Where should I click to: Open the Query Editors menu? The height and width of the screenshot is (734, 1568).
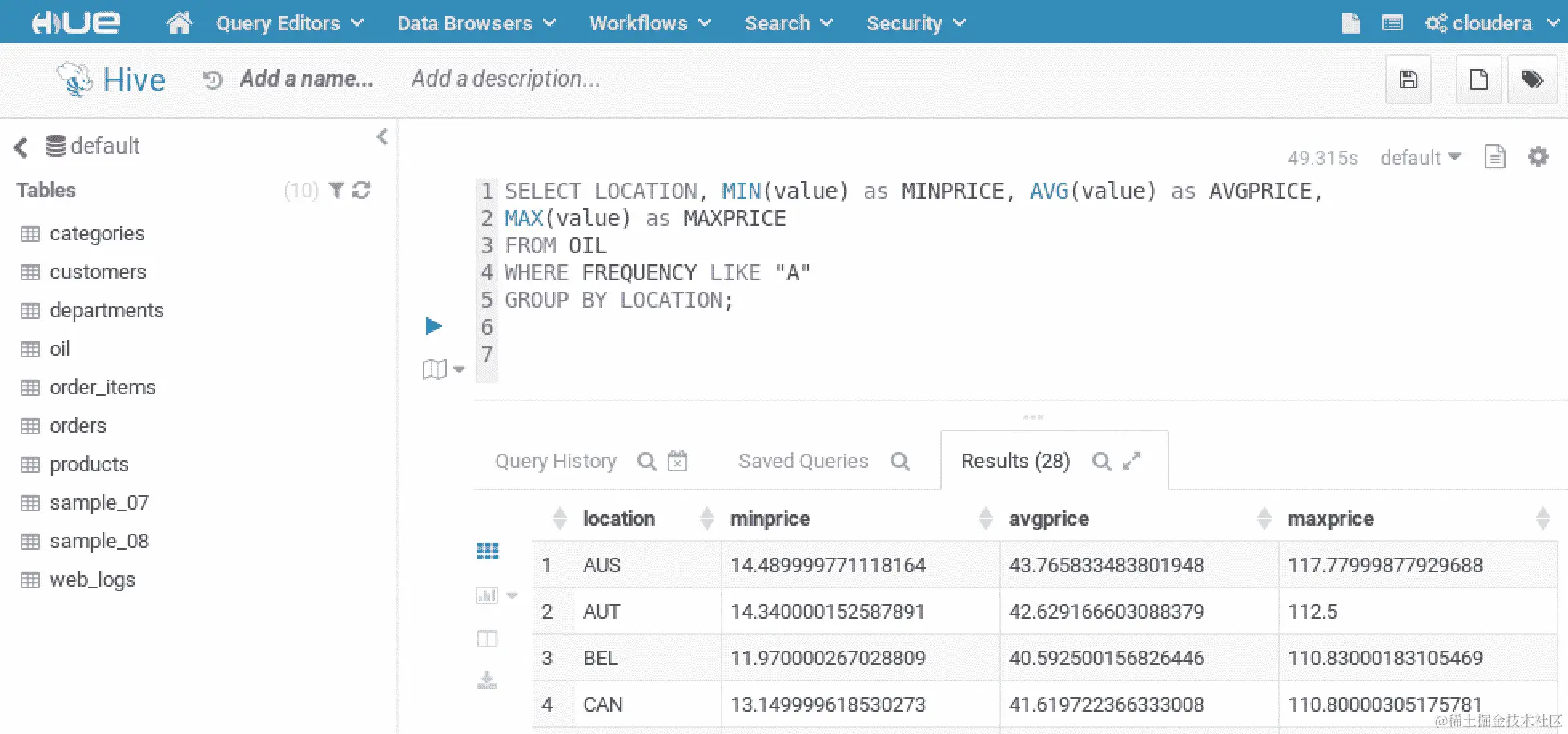(290, 23)
